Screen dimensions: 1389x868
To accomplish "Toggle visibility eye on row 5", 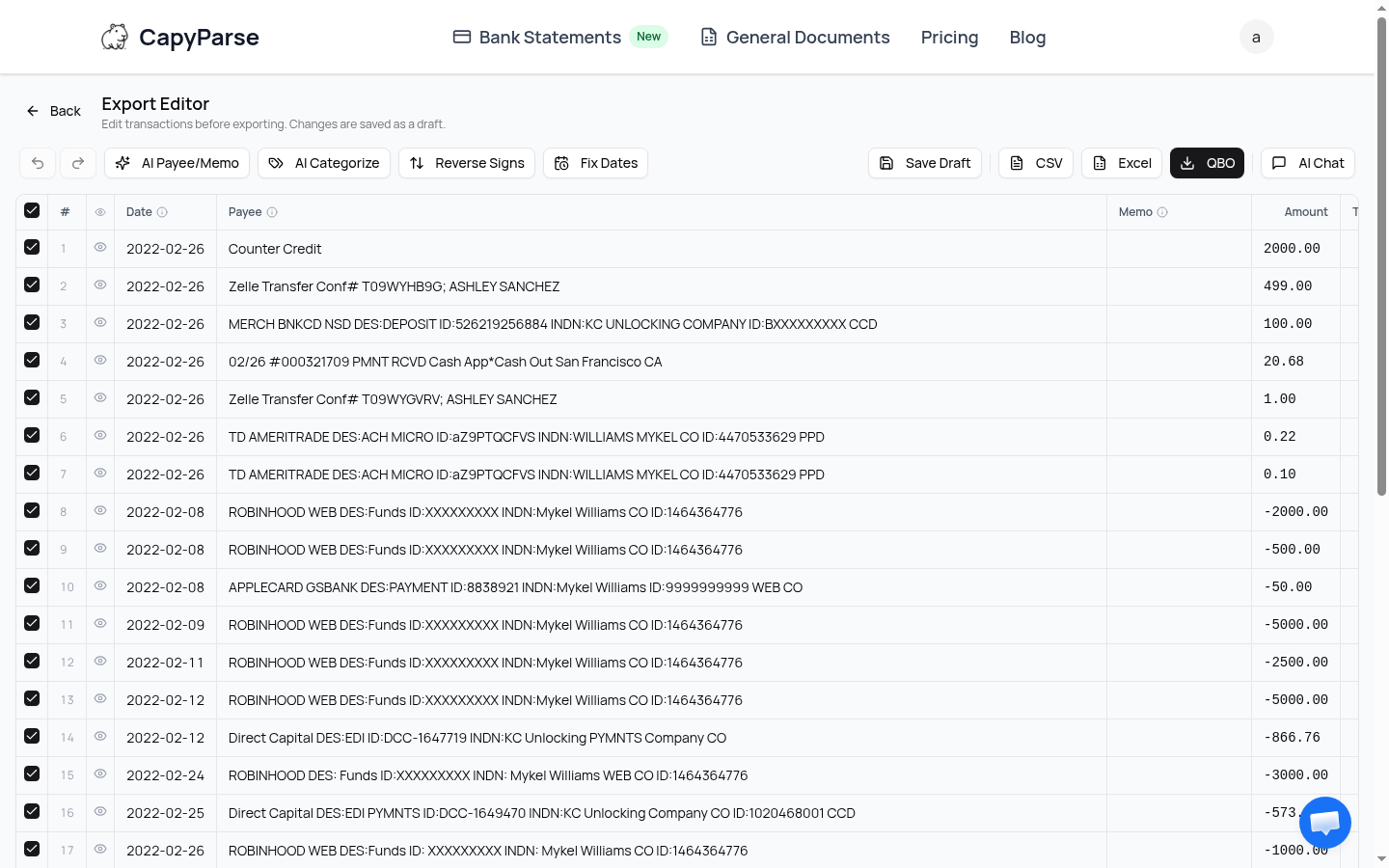I will (x=100, y=398).
